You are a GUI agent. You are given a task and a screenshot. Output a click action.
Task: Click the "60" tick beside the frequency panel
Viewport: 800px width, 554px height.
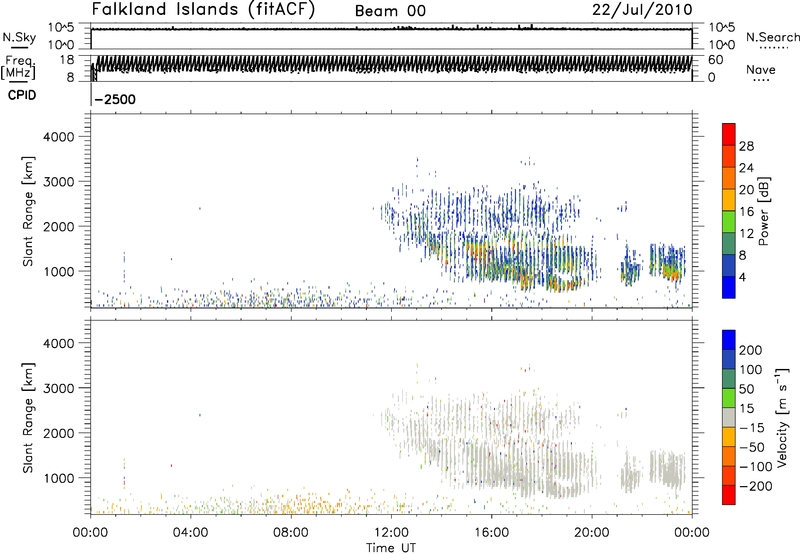pos(716,60)
